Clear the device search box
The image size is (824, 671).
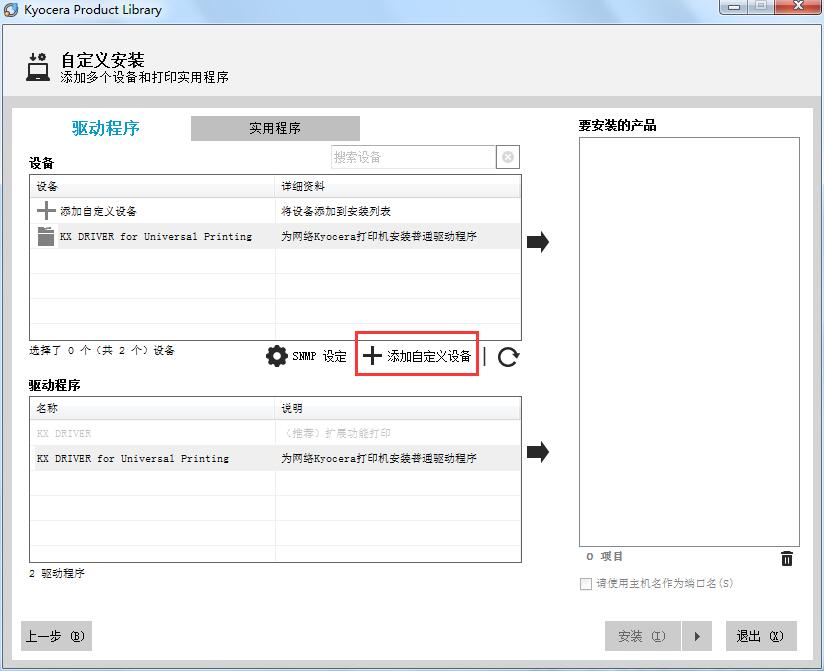pos(508,157)
